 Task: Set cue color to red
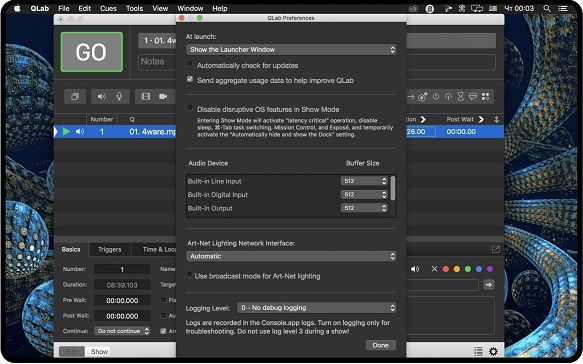[x=445, y=269]
